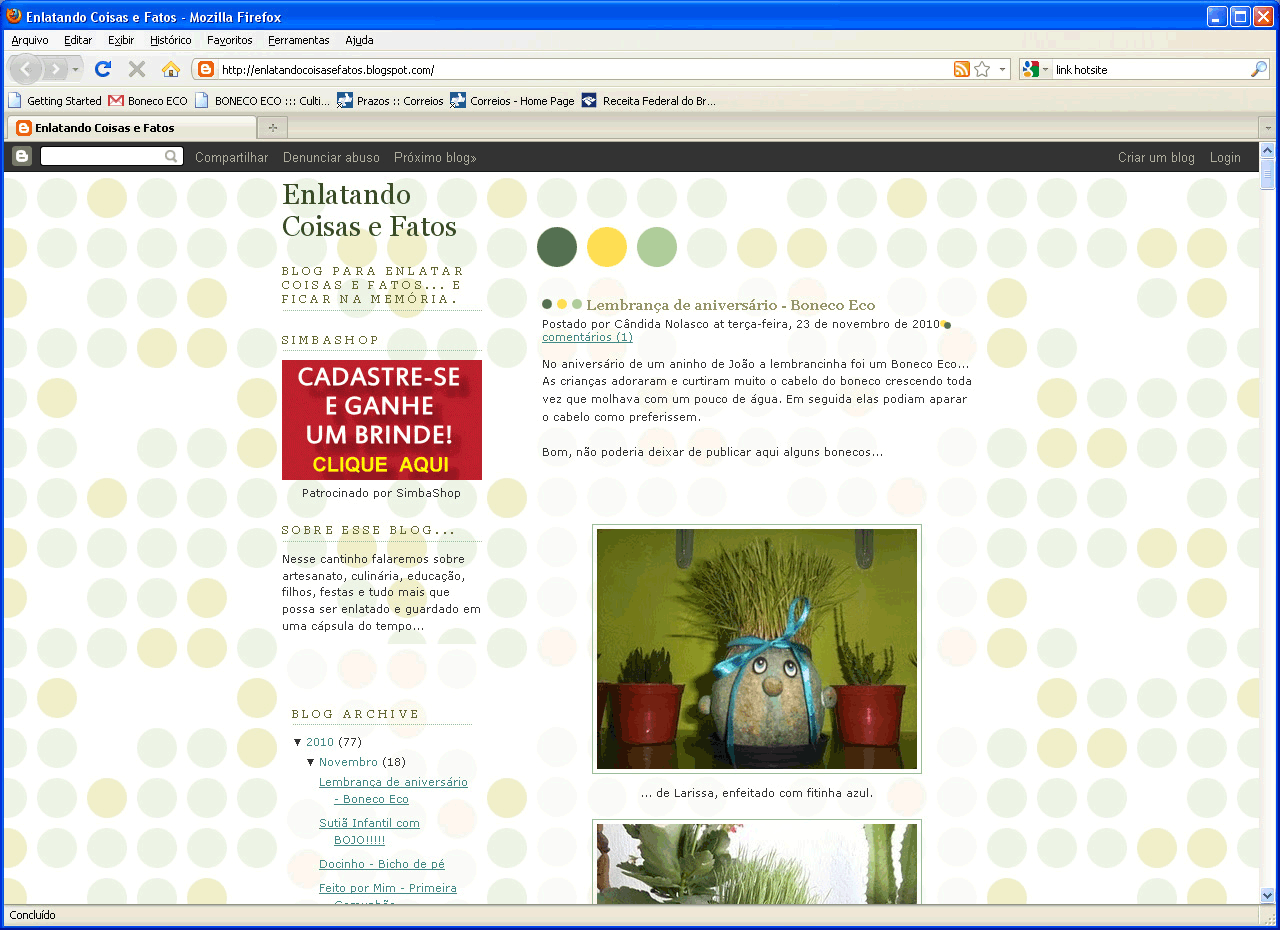
Task: Open the Boneco ECO Gmail bookmark
Action: click(x=148, y=101)
